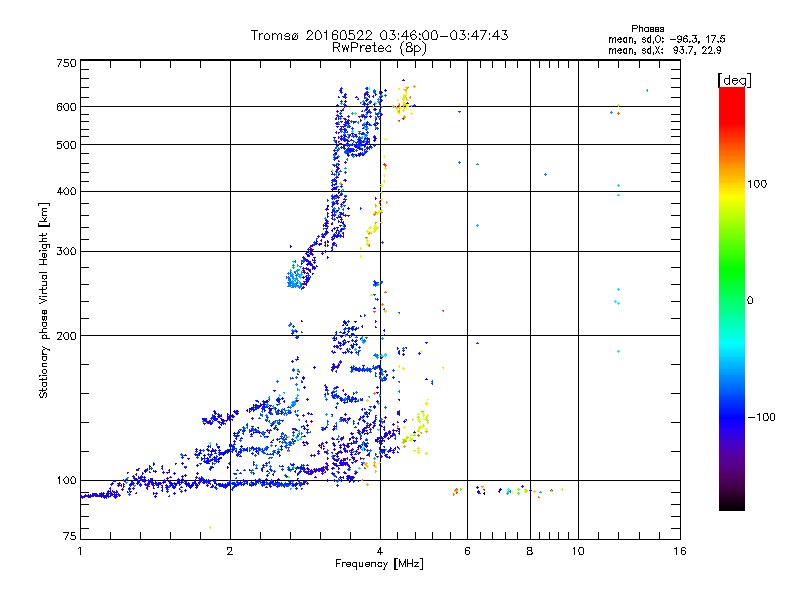The height and width of the screenshot is (600, 800).
Task: Click the plot title with Tromsø timestamp
Action: pyautogui.click(x=379, y=35)
